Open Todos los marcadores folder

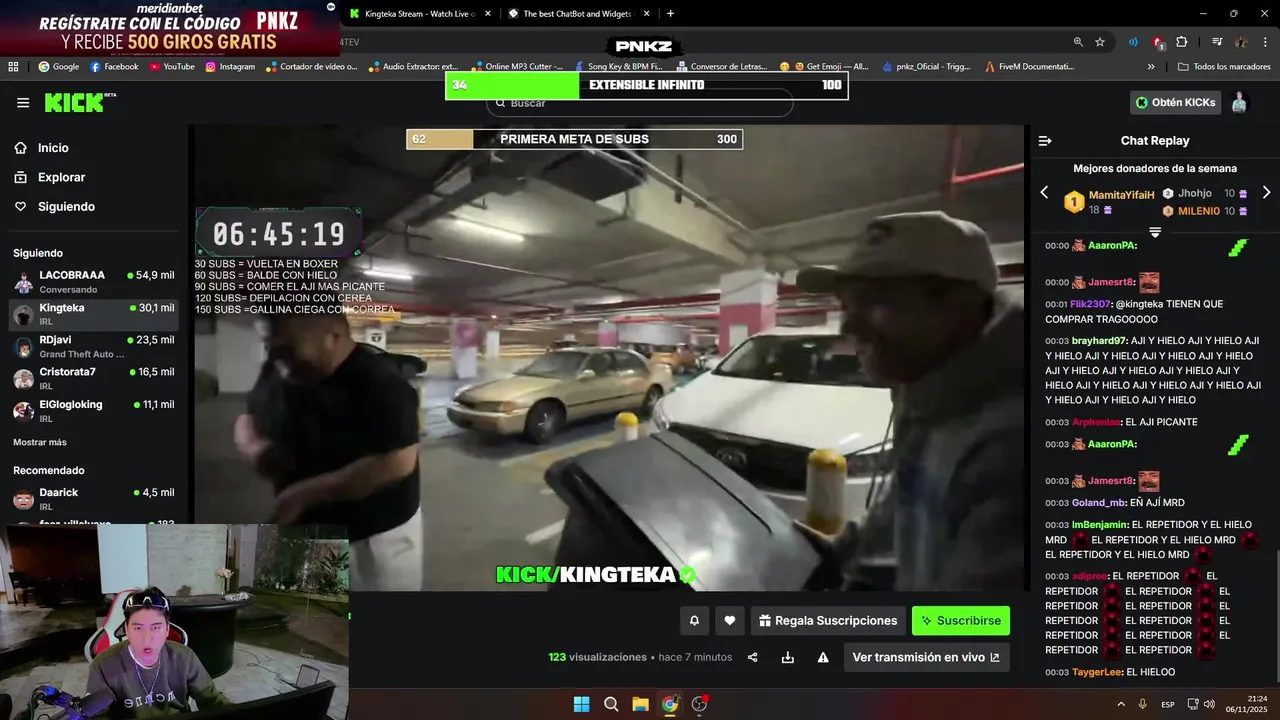(x=1225, y=67)
